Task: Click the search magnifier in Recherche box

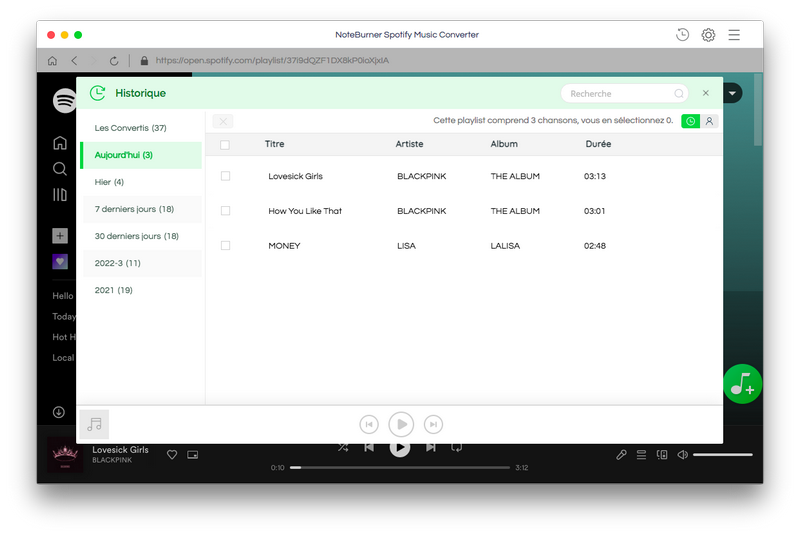Action: coord(679,93)
